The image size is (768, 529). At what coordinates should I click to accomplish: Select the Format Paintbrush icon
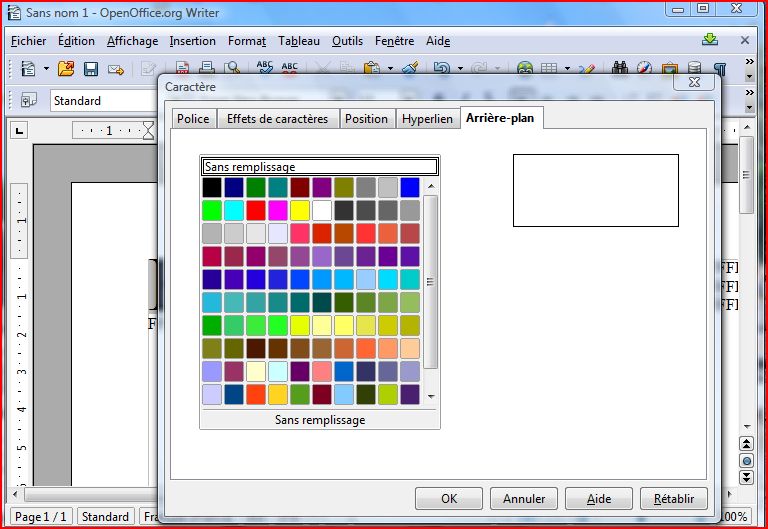click(410, 67)
